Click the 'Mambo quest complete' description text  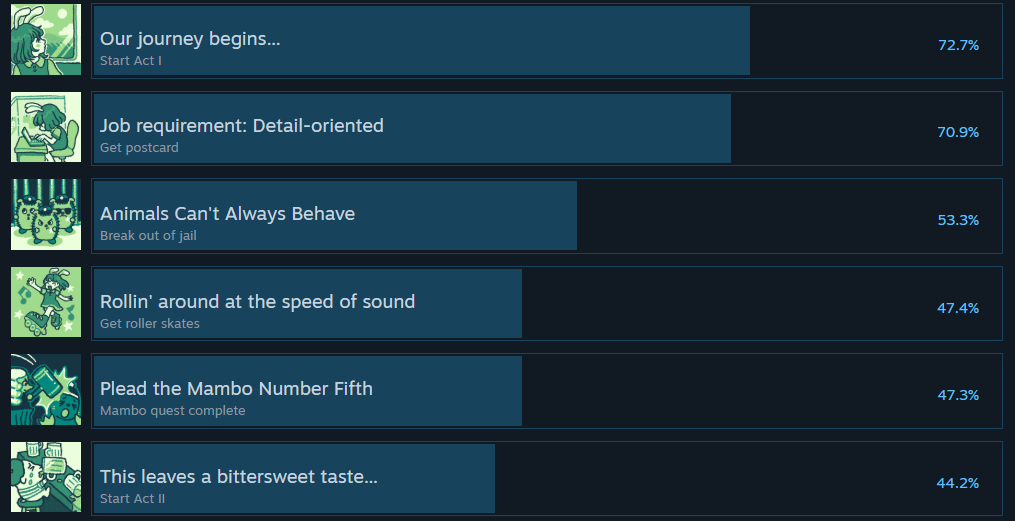172,411
